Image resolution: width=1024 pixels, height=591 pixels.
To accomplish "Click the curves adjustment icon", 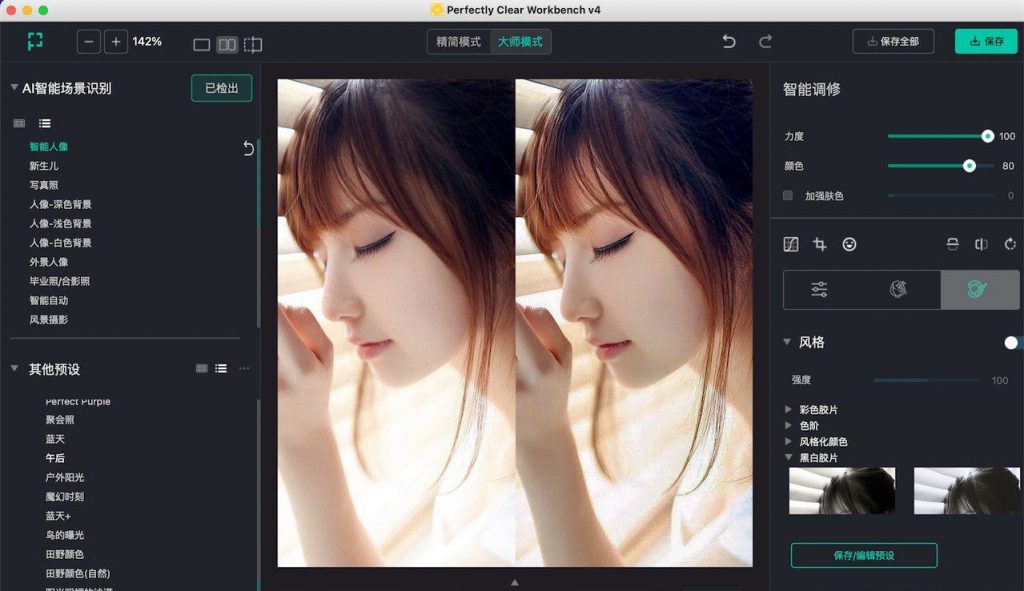I will 791,245.
